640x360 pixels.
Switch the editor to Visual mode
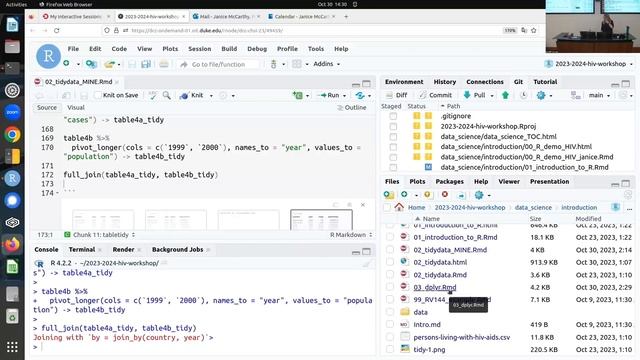click(x=76, y=107)
